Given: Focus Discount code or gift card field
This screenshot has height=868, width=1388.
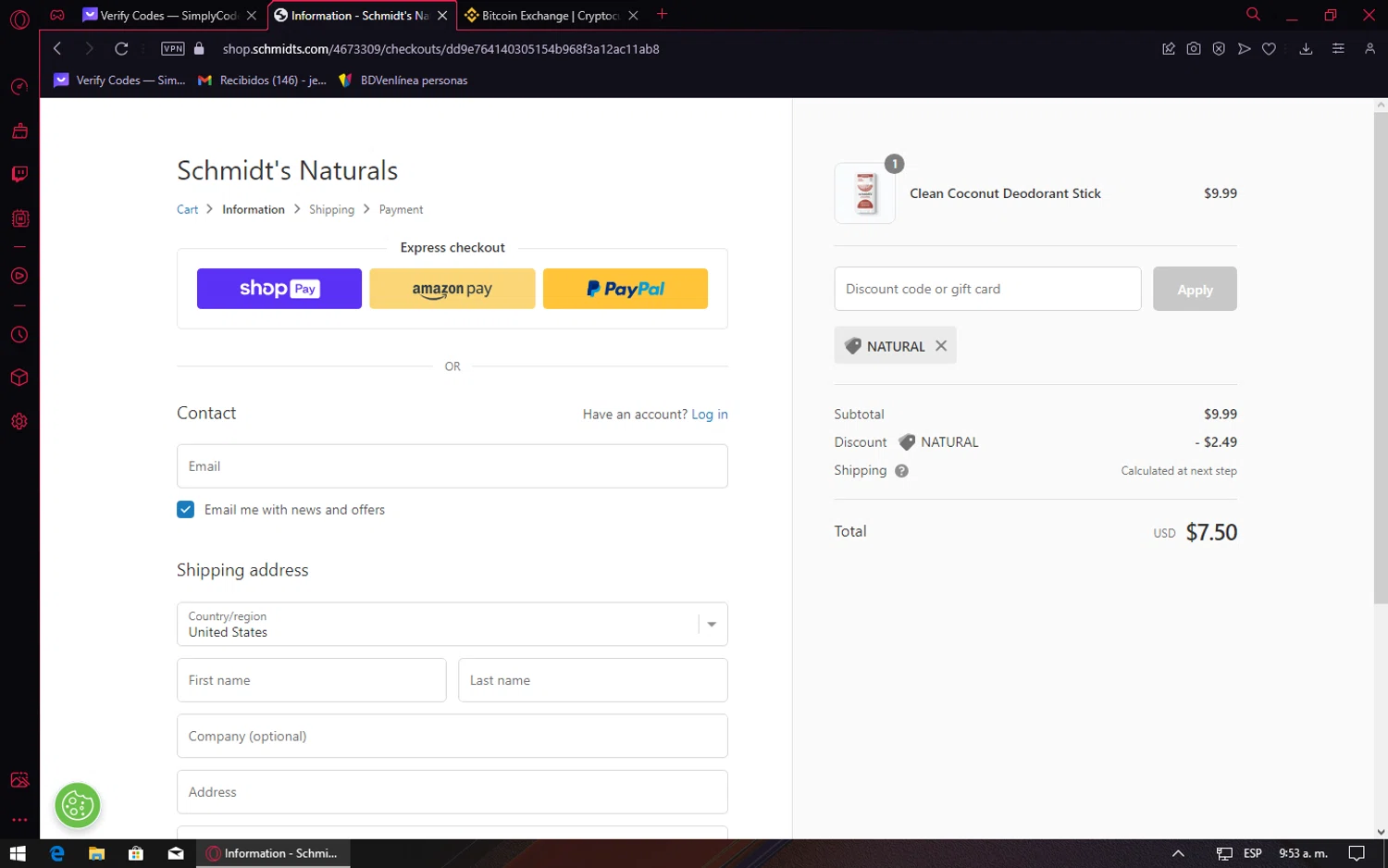Looking at the screenshot, I should (x=987, y=289).
